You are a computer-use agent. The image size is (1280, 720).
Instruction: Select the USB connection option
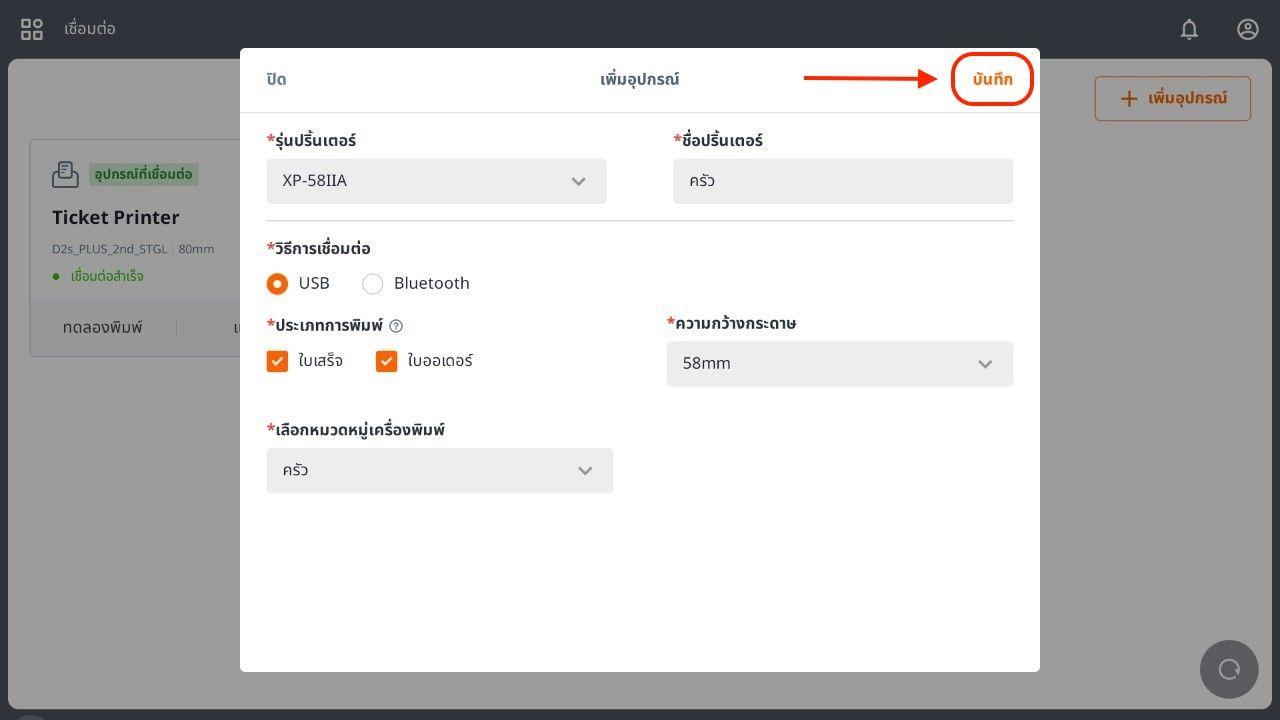278,284
